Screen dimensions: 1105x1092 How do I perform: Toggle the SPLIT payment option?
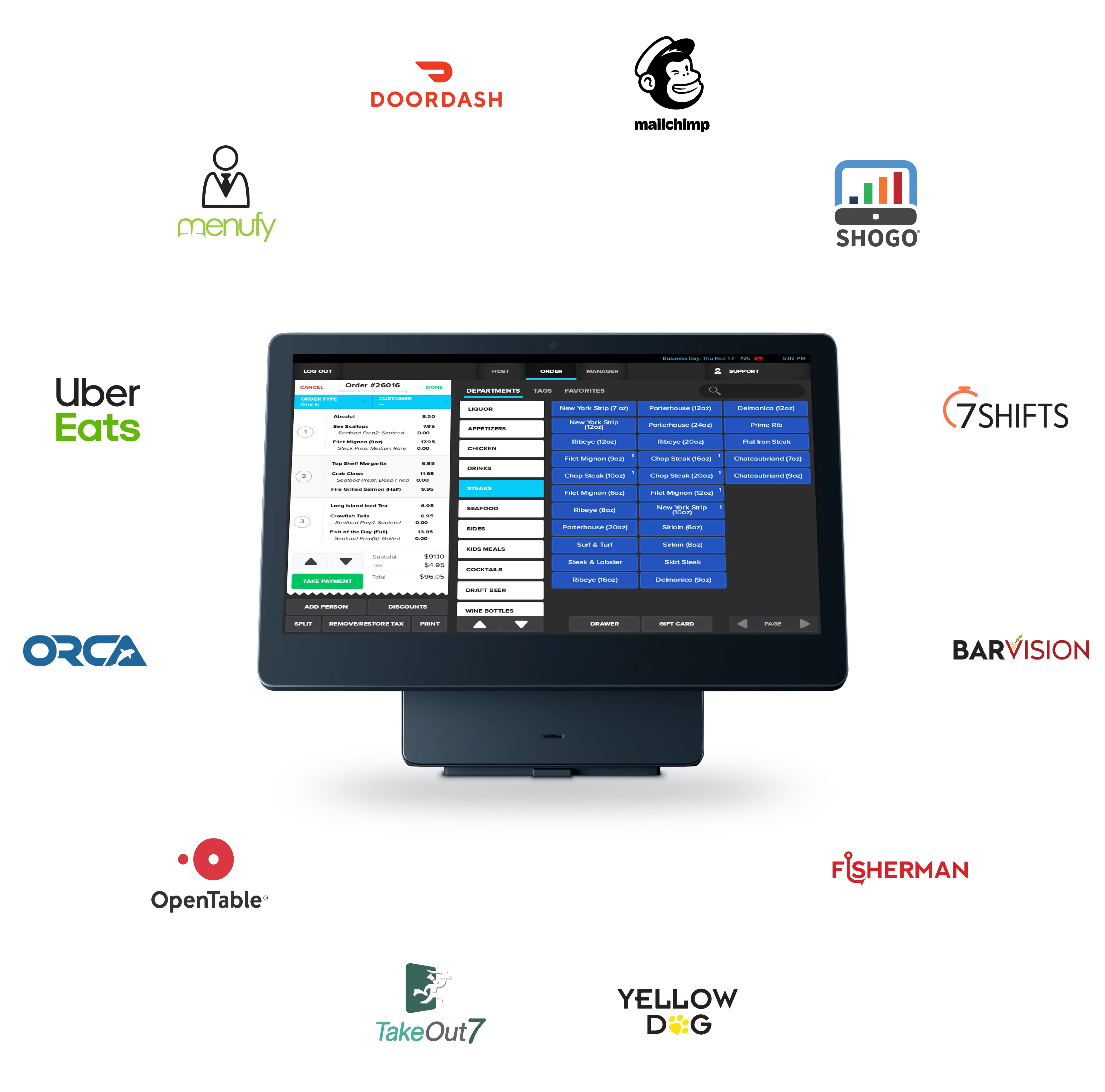[305, 627]
